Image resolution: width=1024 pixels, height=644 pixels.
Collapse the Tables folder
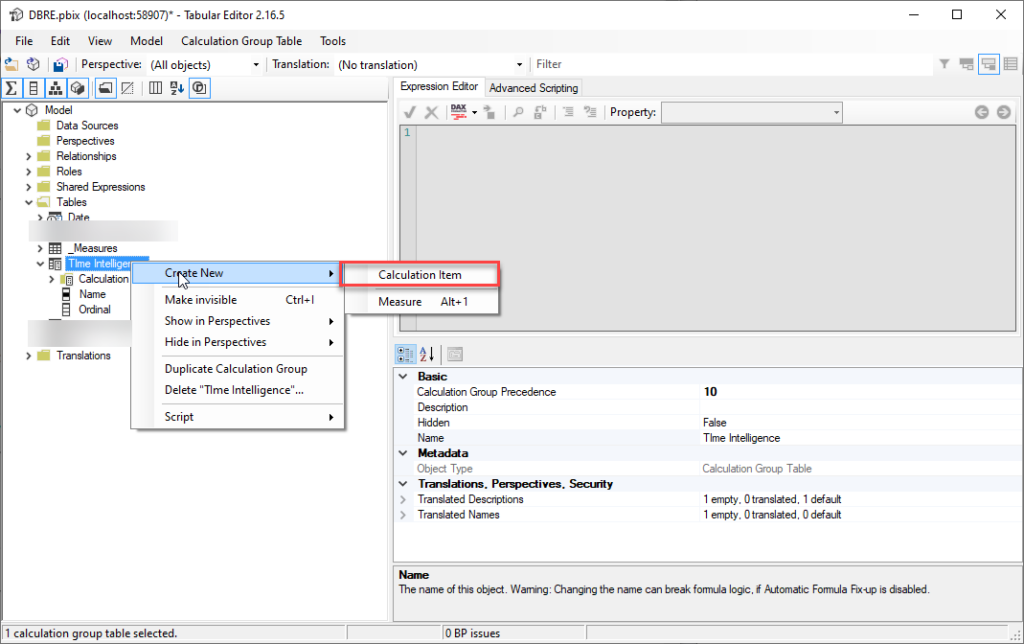pos(29,202)
